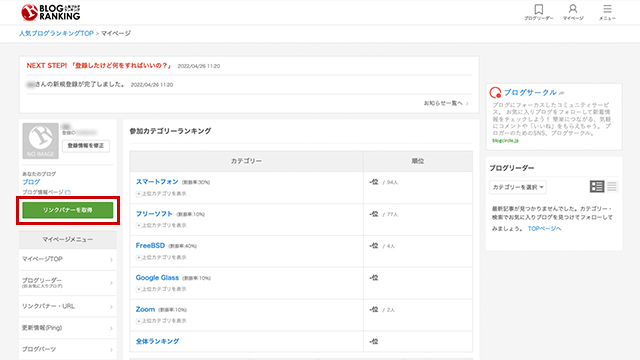Open the 人気ブログランキングTOP breadcrumb link
The image size is (640, 360).
point(56,33)
